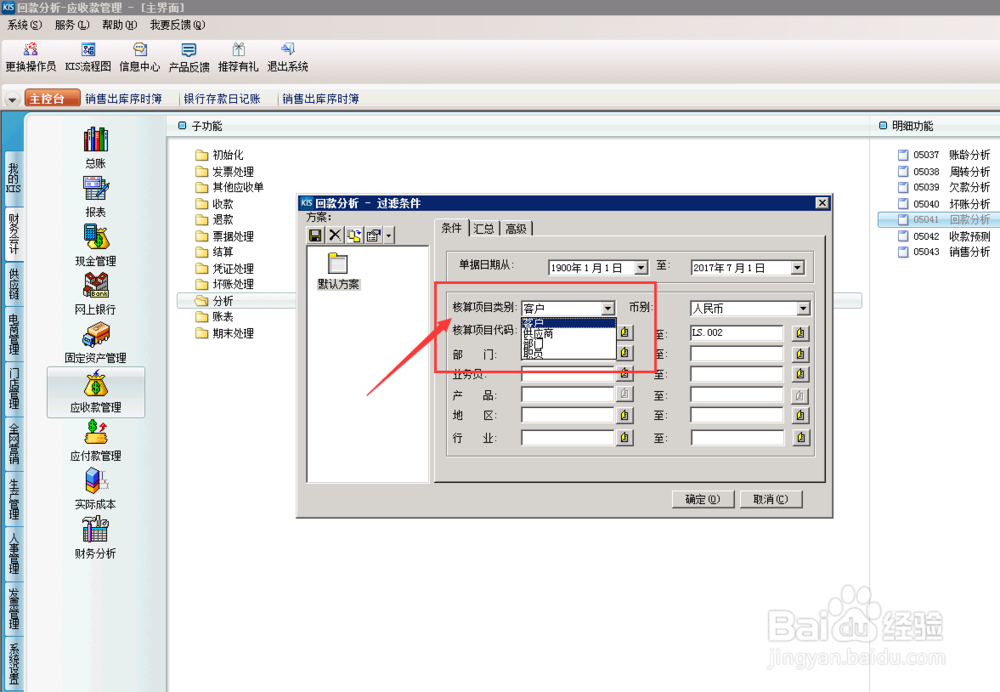Click save scheme icon in 方案 toolbar

click(315, 235)
